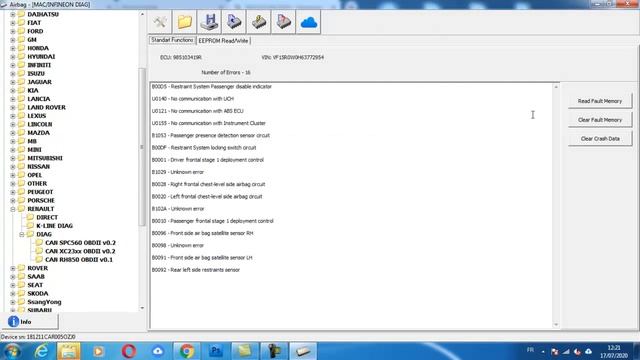Open Google Chrome from taskbar
Image resolution: width=640 pixels, height=360 pixels.
[x=187, y=351]
